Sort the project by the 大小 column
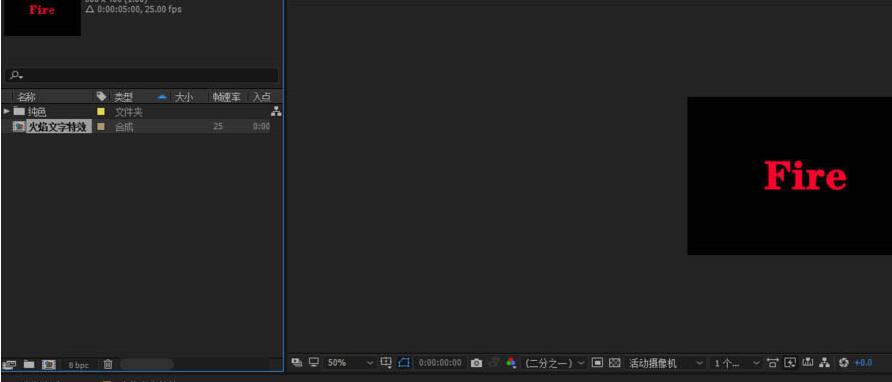The width and height of the screenshot is (892, 382). click(x=184, y=97)
